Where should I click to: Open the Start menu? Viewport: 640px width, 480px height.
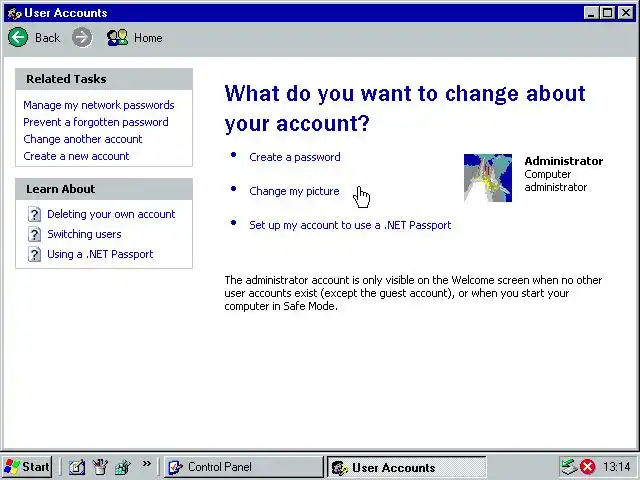point(27,467)
